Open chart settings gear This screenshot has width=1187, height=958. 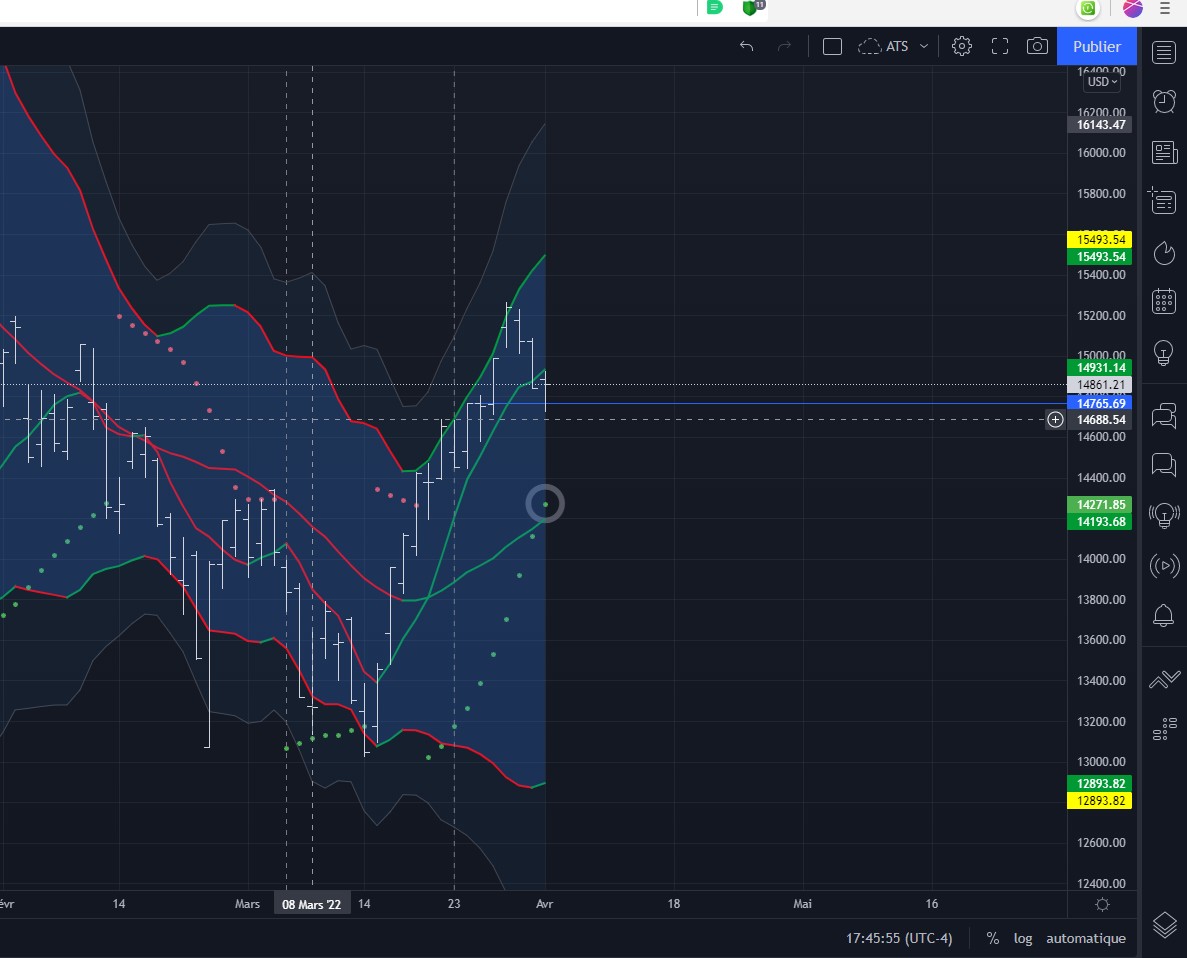click(x=961, y=46)
